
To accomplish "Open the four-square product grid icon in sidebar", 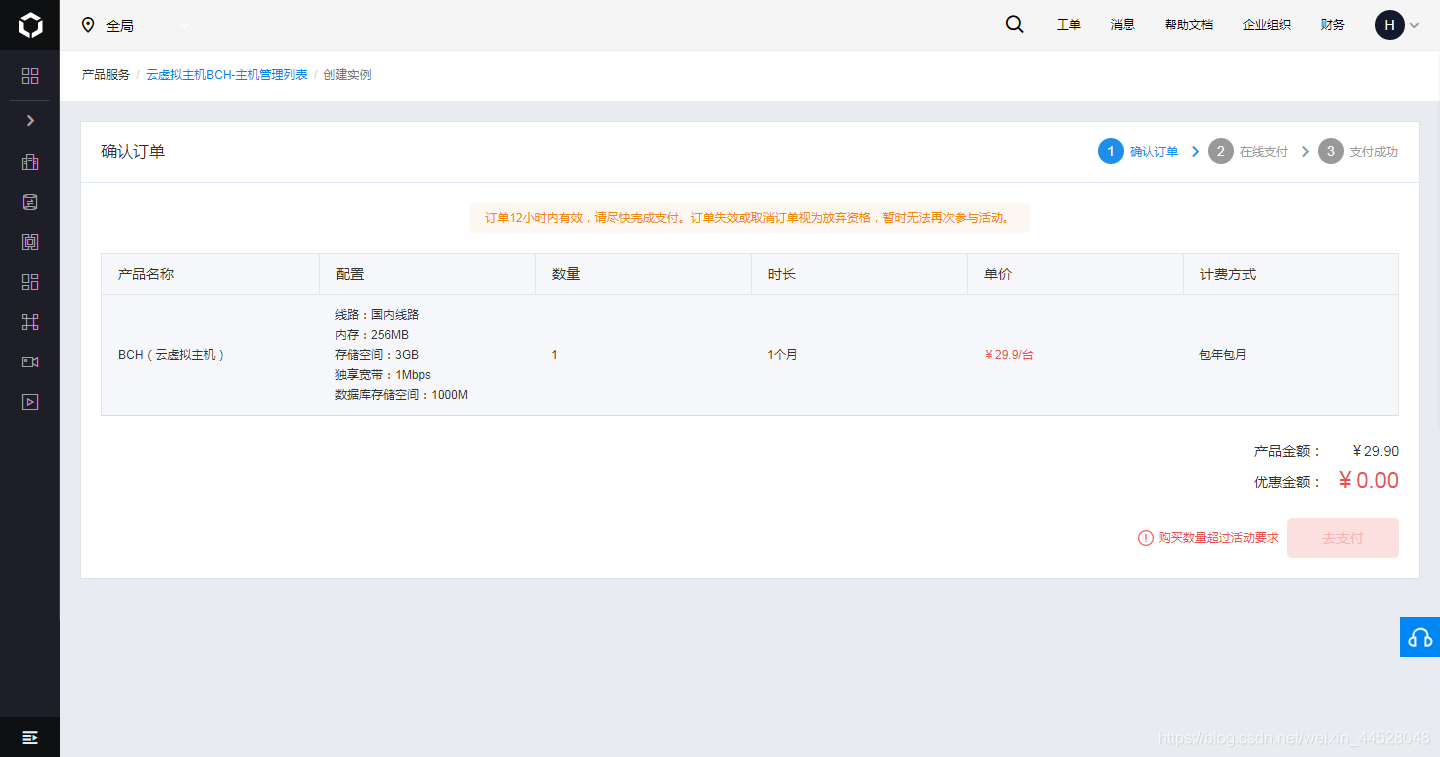I will 30,76.
